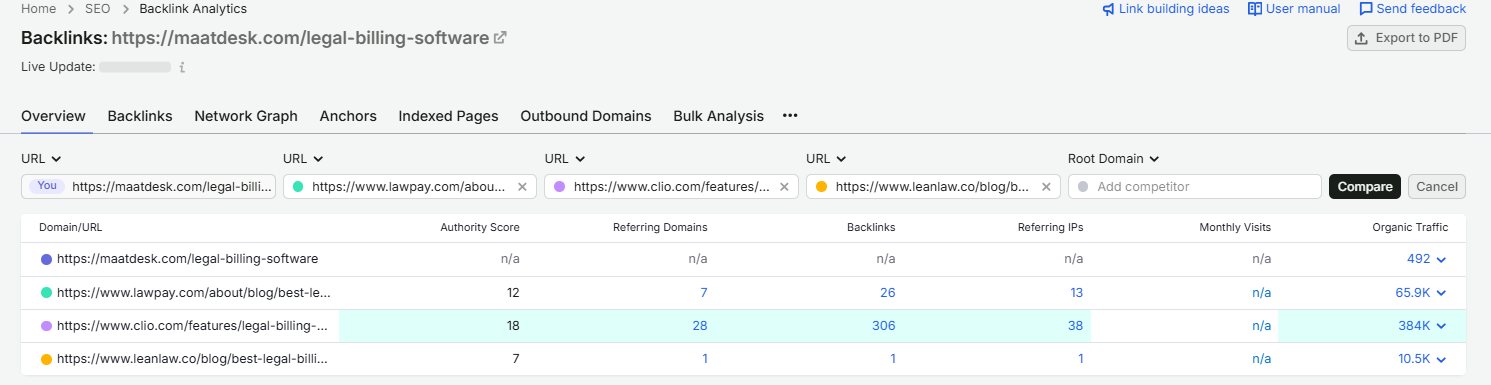Image resolution: width=1491 pixels, height=385 pixels.
Task: Edit the clio.com competitor URL field
Action: 672,187
